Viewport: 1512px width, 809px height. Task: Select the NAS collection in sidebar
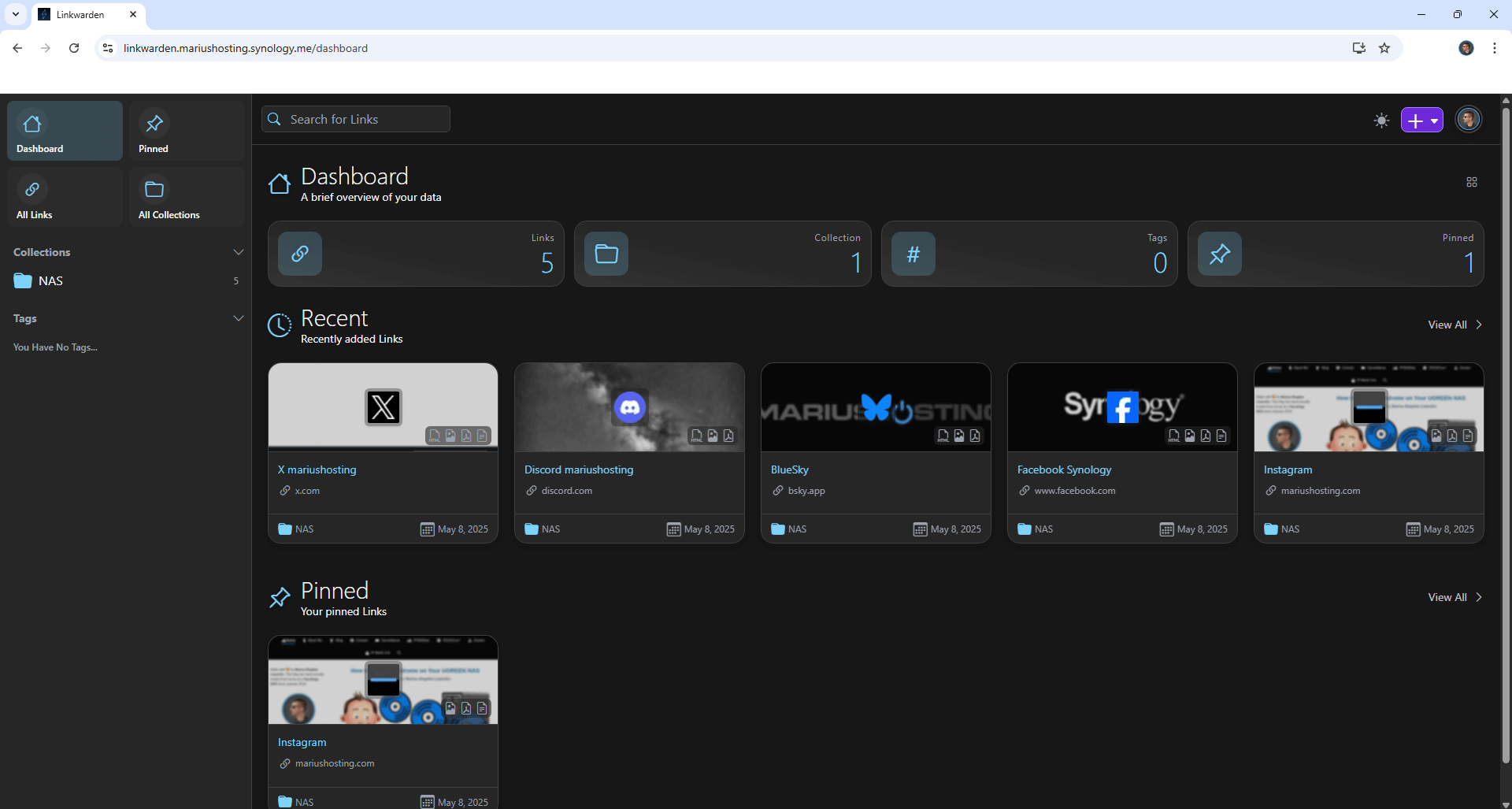tap(126, 280)
